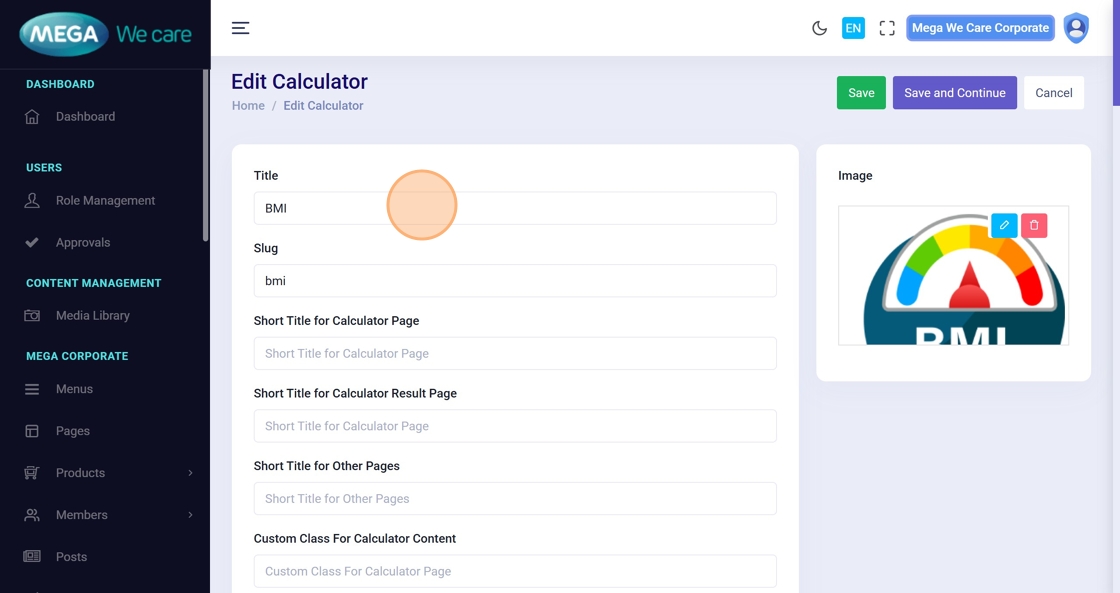Delete the image using red trash icon
The height and width of the screenshot is (593, 1120).
point(1034,225)
